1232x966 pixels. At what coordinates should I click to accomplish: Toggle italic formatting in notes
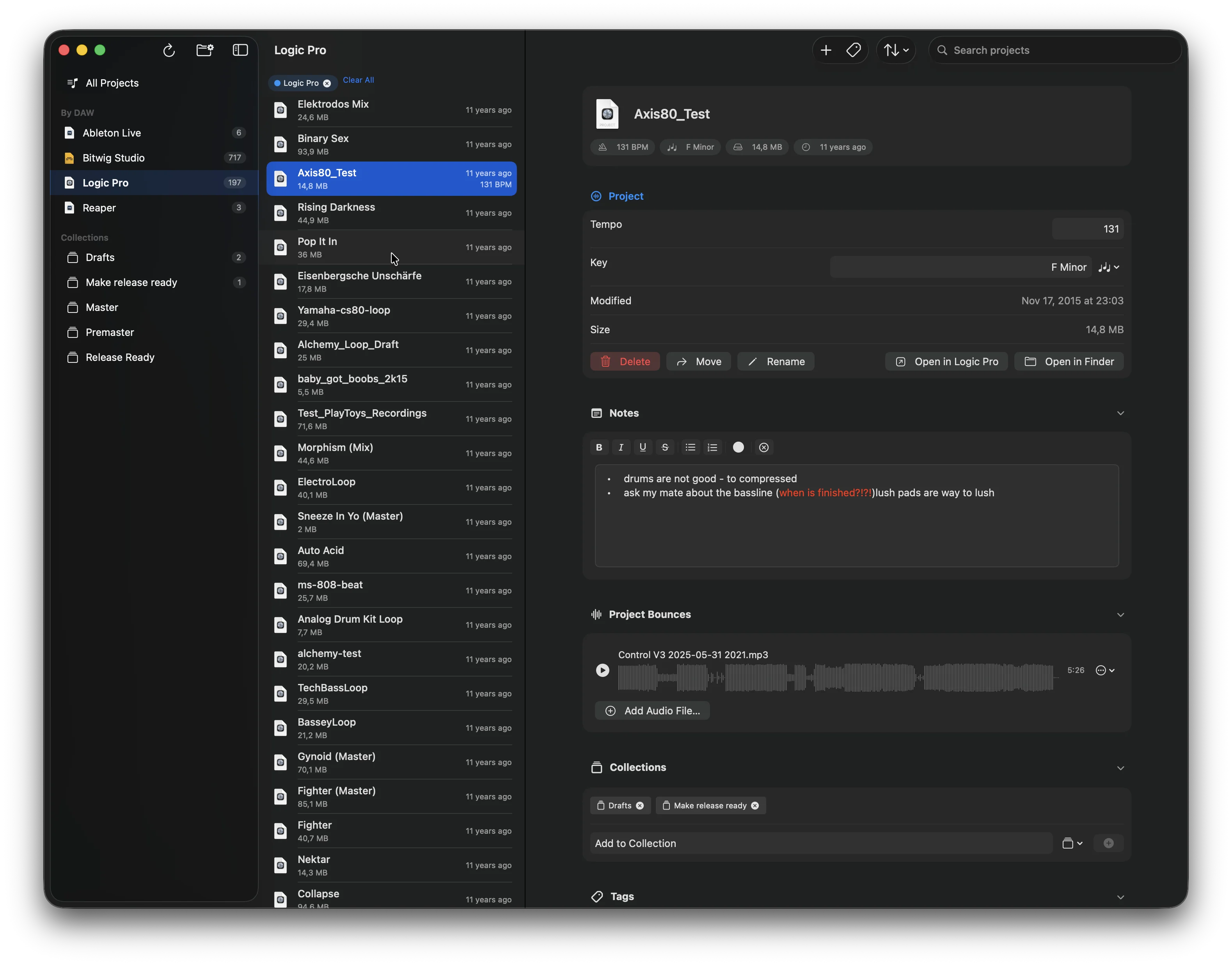coord(621,447)
